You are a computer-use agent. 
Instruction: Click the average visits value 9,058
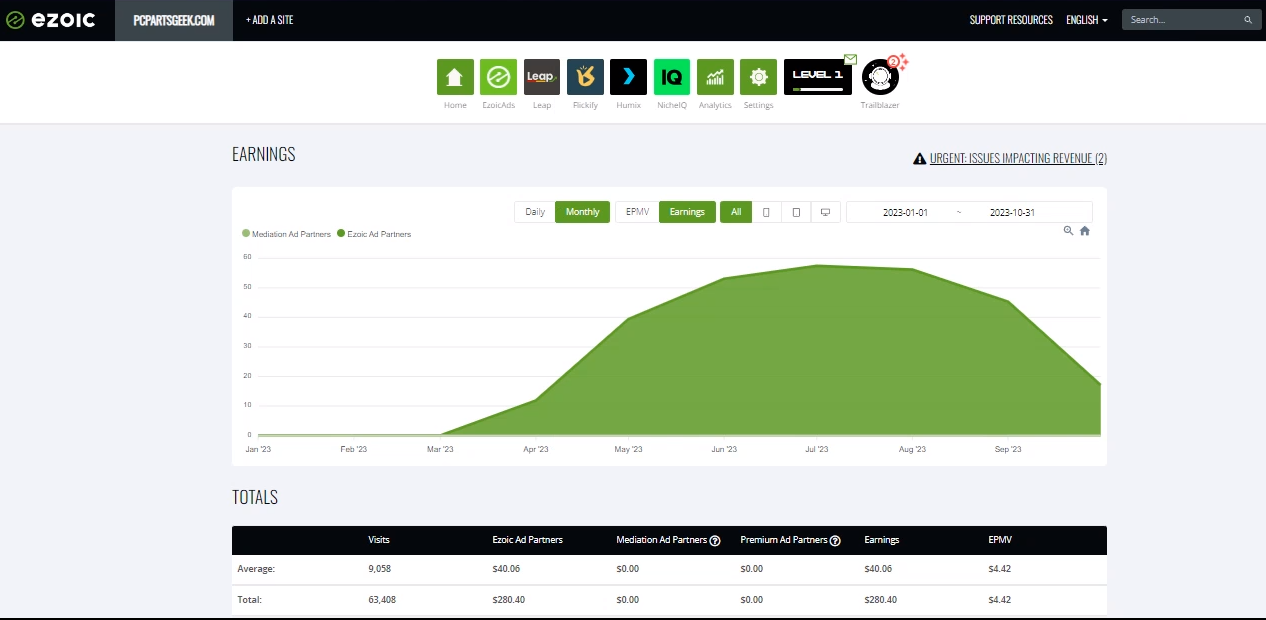[379, 569]
